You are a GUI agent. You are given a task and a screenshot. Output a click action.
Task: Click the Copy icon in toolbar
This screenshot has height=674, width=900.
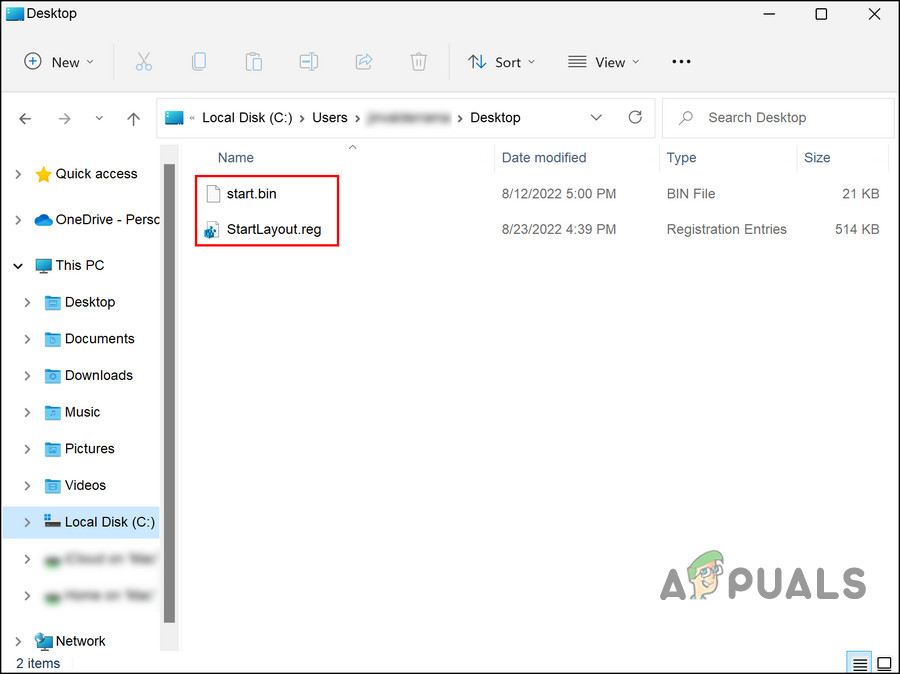[199, 61]
